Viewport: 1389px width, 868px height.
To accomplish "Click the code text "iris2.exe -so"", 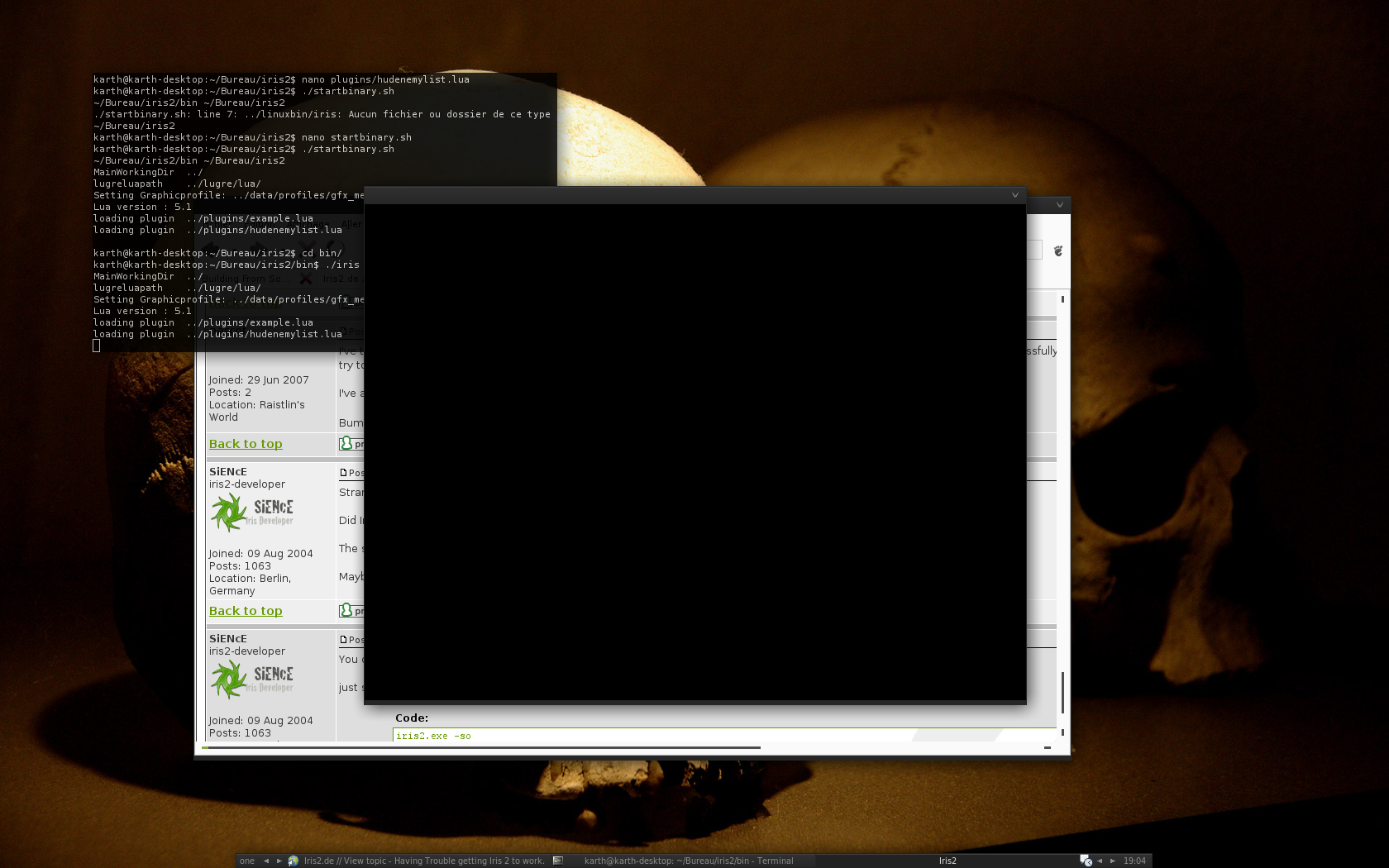I will click(x=433, y=736).
